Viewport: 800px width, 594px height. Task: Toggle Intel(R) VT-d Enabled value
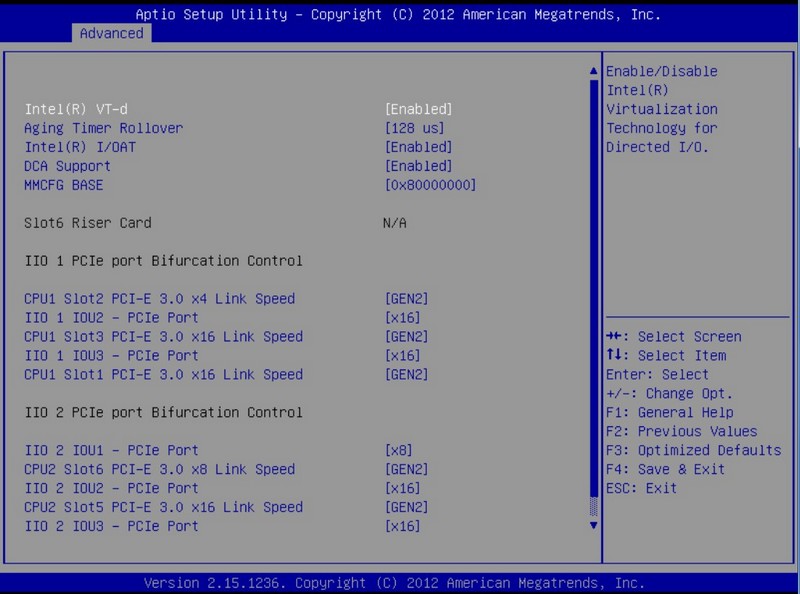click(419, 109)
